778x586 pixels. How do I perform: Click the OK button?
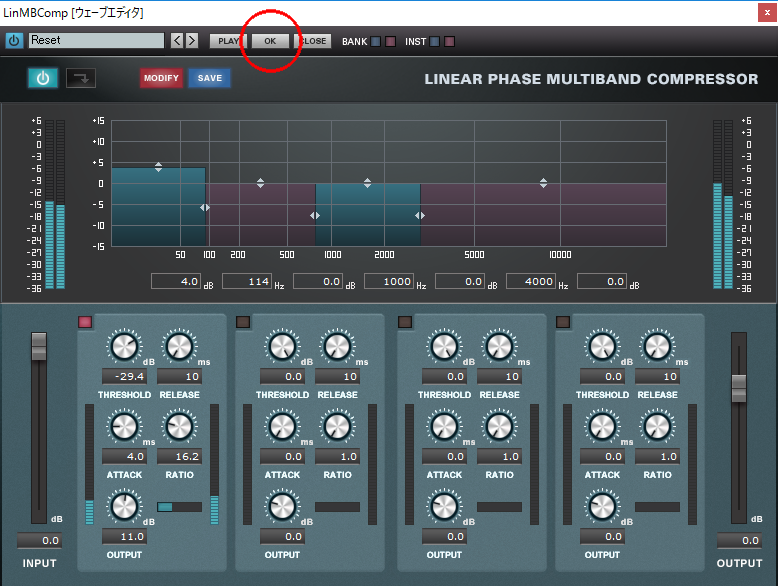[271, 41]
